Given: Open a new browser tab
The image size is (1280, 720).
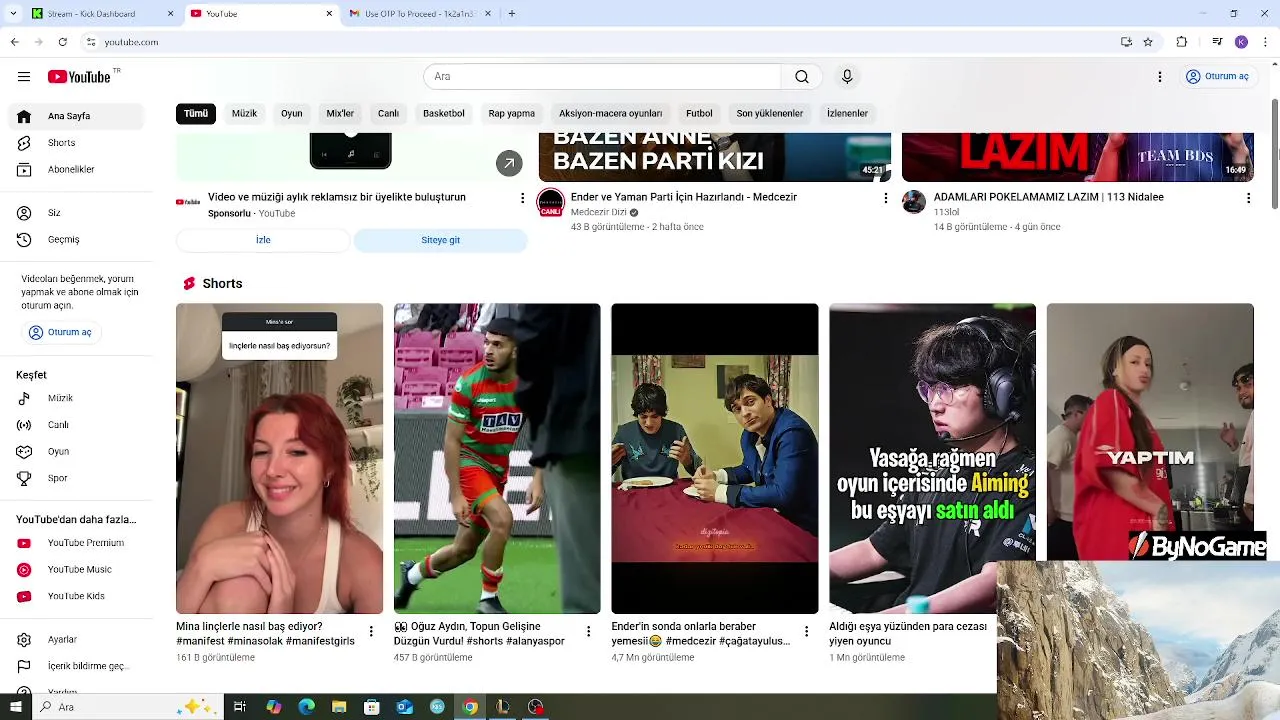Looking at the screenshot, I should (x=512, y=14).
